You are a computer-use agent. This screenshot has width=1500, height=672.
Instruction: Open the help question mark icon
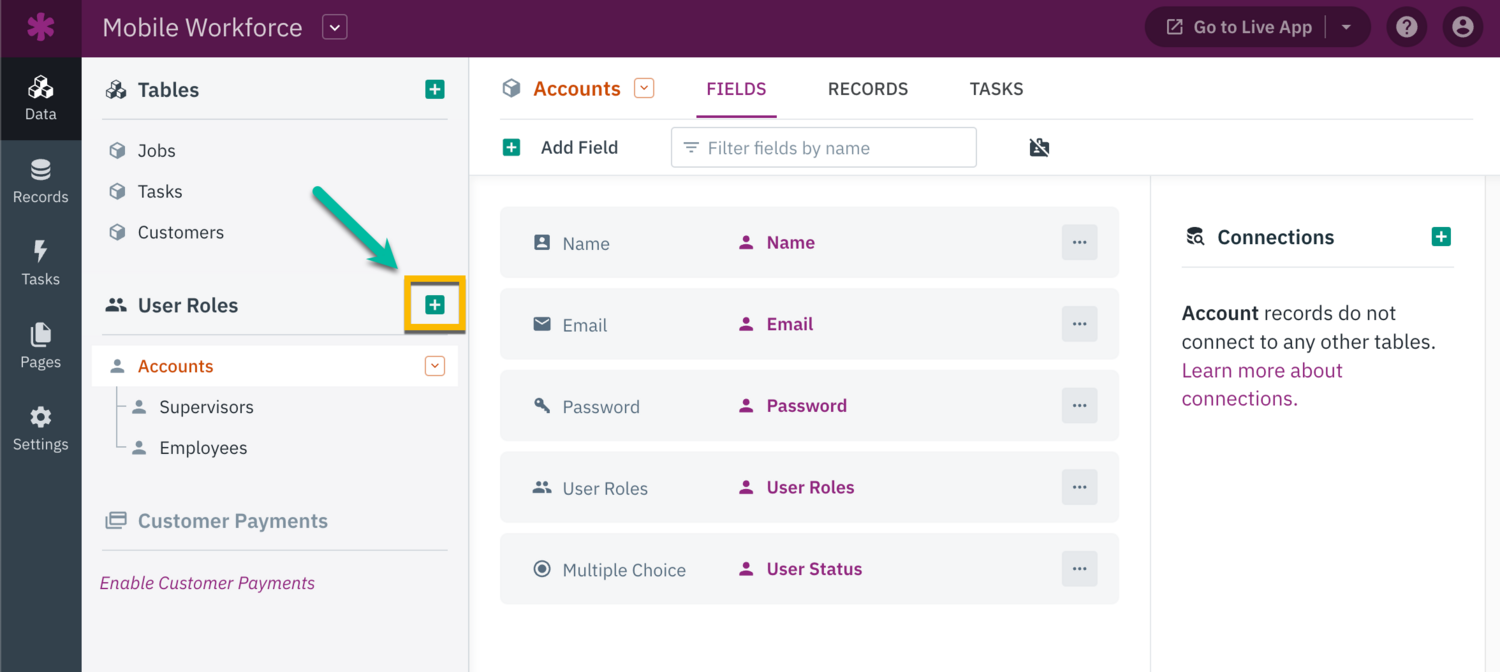point(1407,27)
